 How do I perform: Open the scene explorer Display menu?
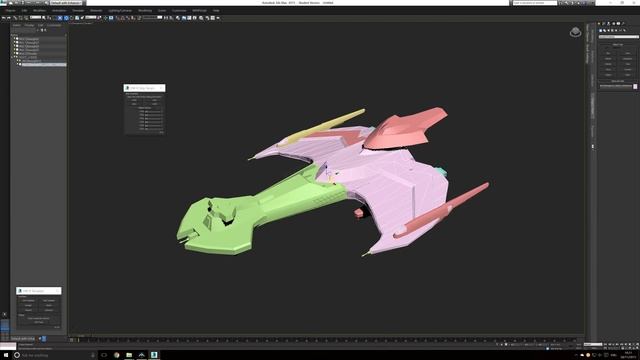click(x=29, y=25)
